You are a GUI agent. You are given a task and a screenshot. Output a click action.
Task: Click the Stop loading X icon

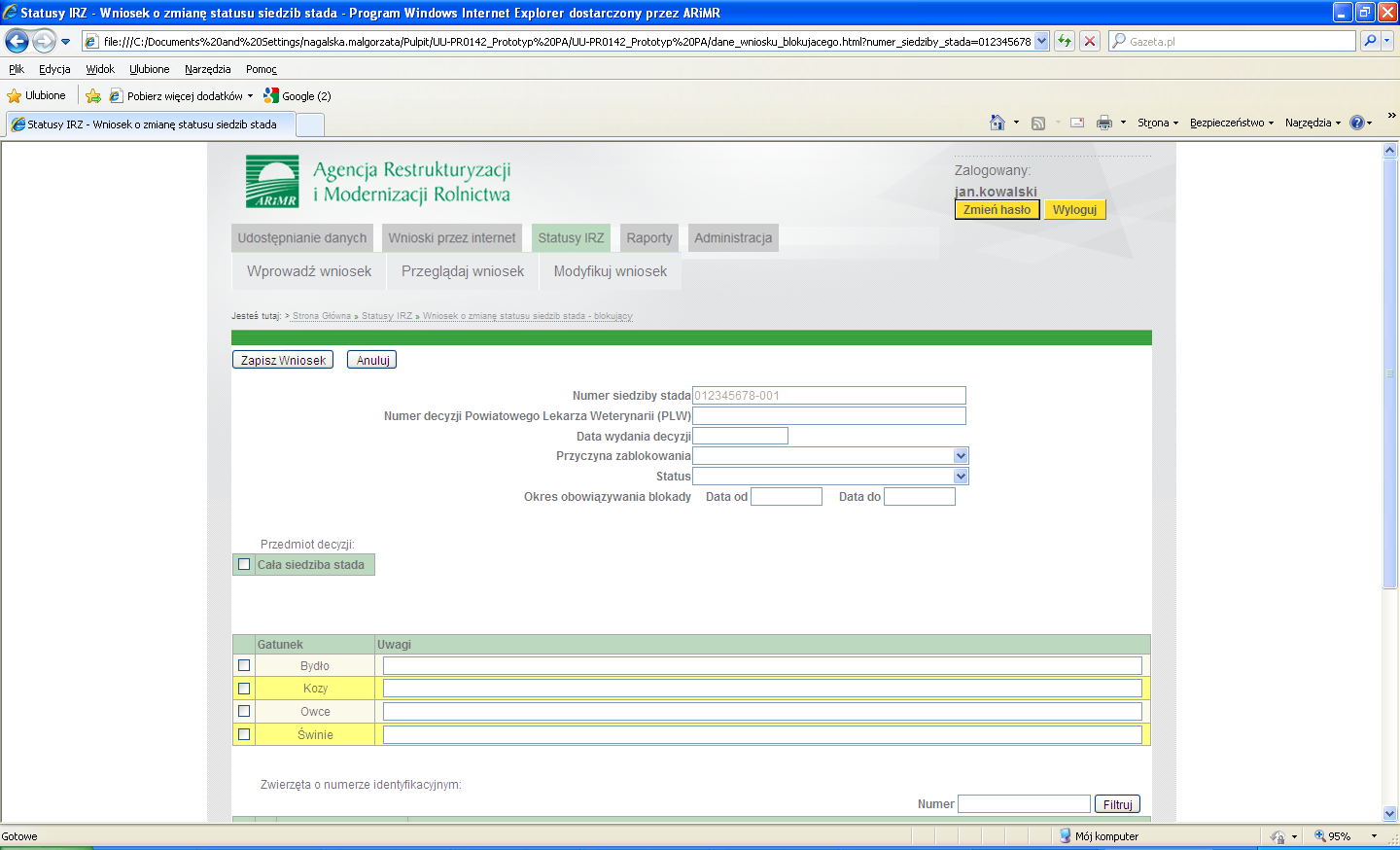tap(1090, 41)
